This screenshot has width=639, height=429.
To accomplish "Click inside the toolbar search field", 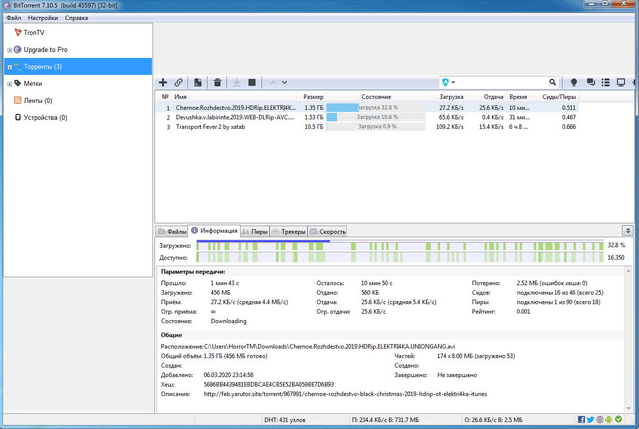I will click(x=500, y=82).
